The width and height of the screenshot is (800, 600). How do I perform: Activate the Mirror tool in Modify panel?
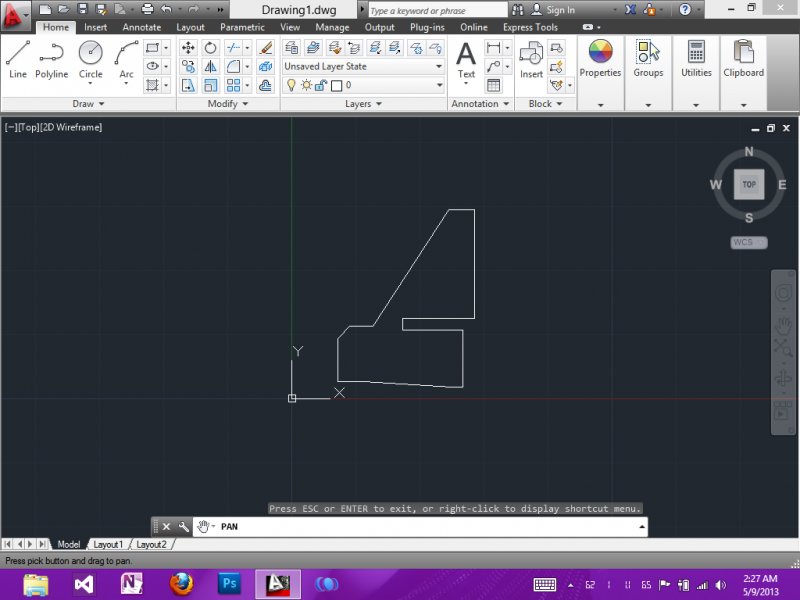click(x=210, y=66)
